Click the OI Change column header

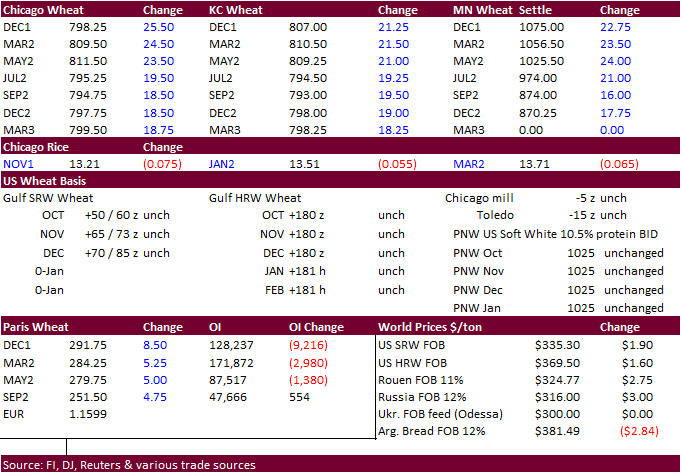tap(316, 327)
